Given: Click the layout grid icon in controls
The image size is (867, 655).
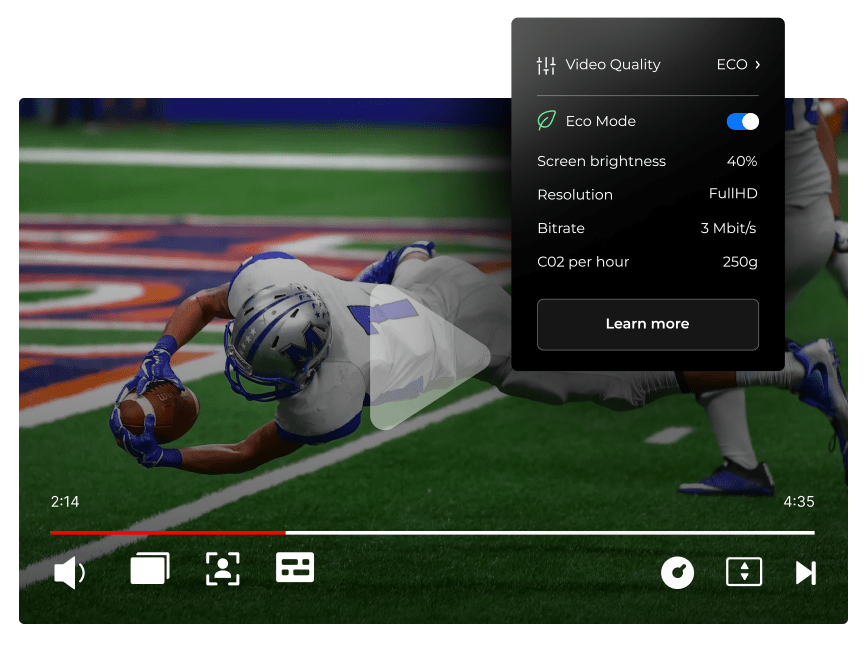Looking at the screenshot, I should 295,568.
